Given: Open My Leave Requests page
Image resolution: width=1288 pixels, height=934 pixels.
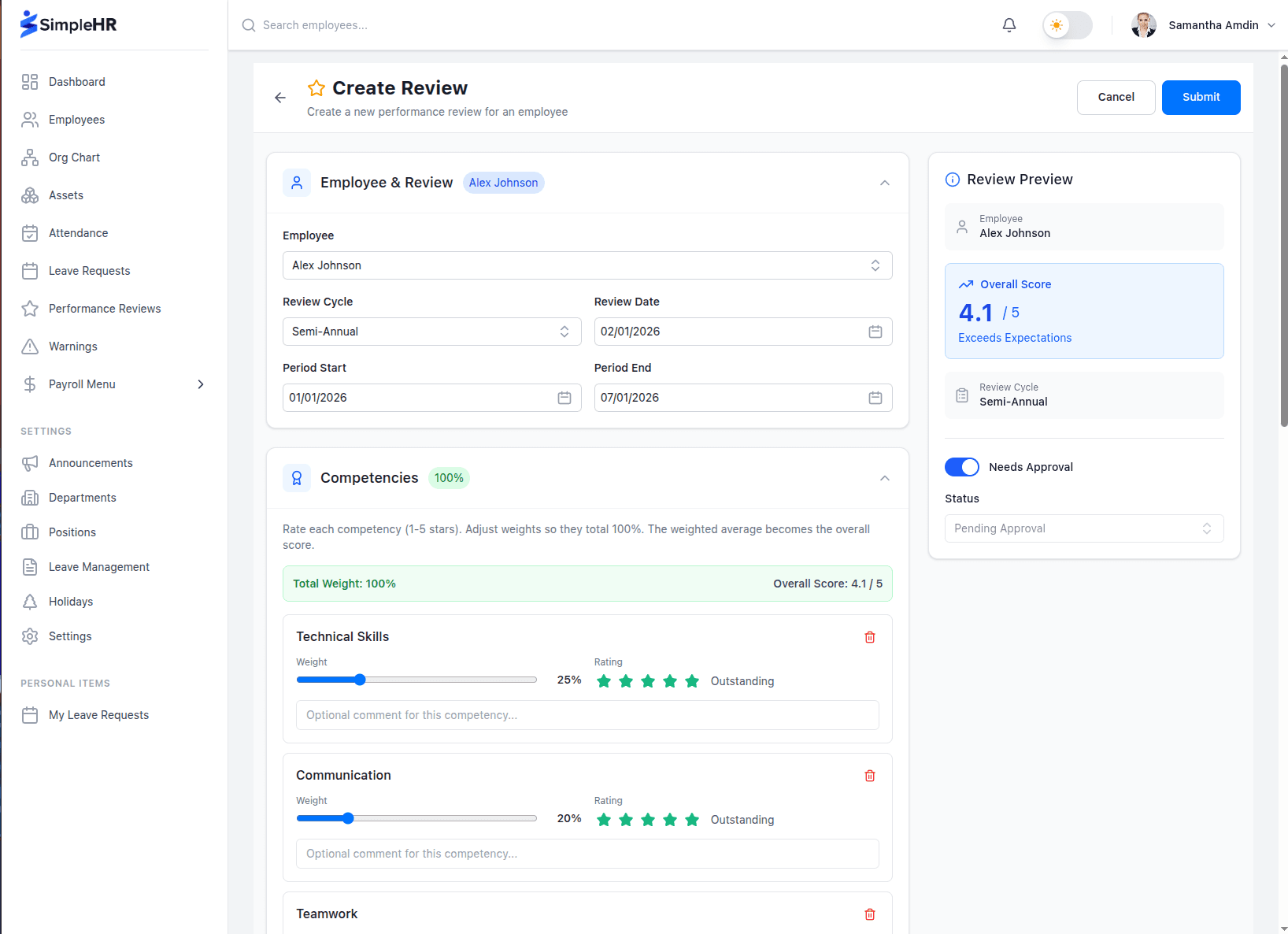Looking at the screenshot, I should 98,714.
